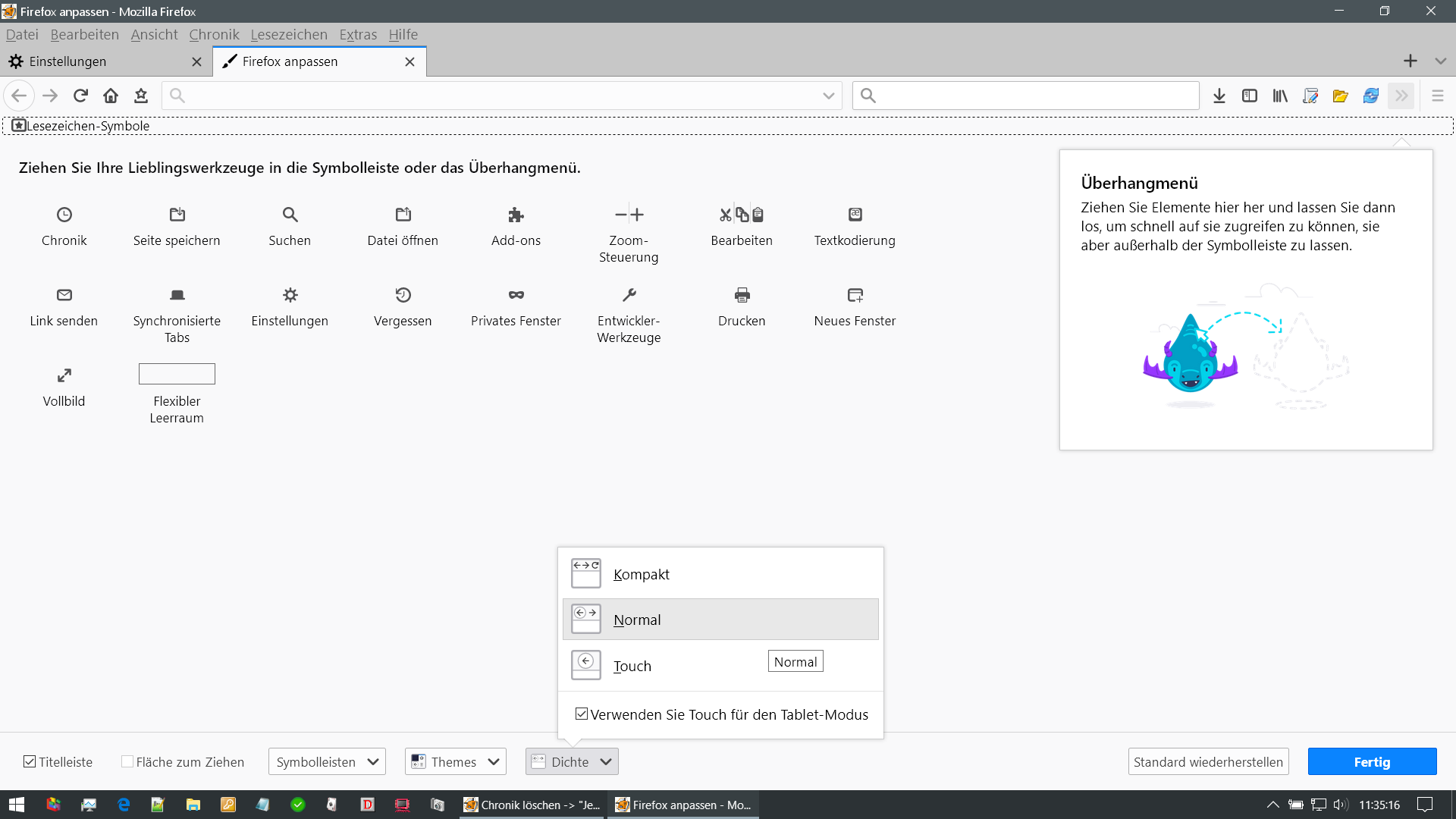Open Microsoft Edge from the taskbar
Viewport: 1456px width, 819px height.
tap(124, 805)
